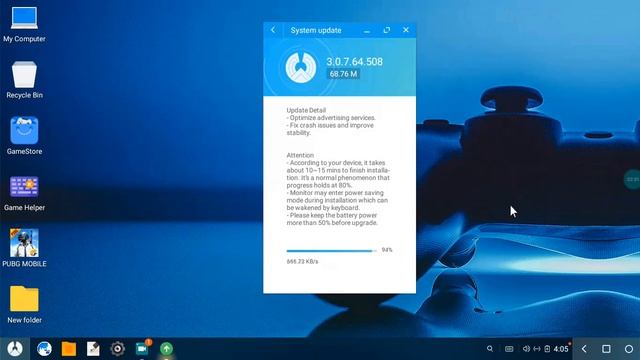
Task: Open My Computer desktop icon
Action: point(24,24)
